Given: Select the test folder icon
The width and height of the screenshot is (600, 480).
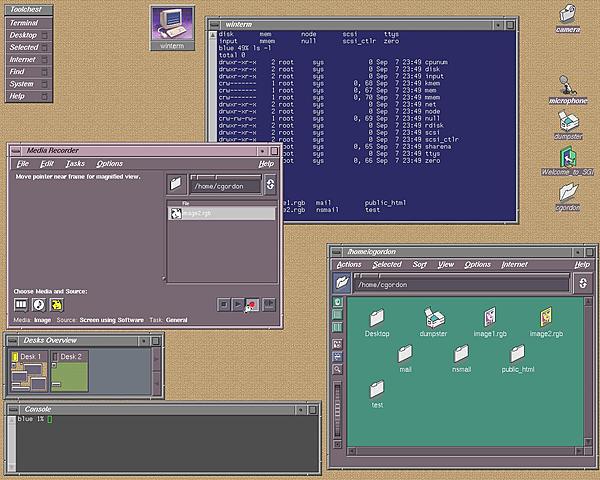Looking at the screenshot, I should (x=377, y=394).
